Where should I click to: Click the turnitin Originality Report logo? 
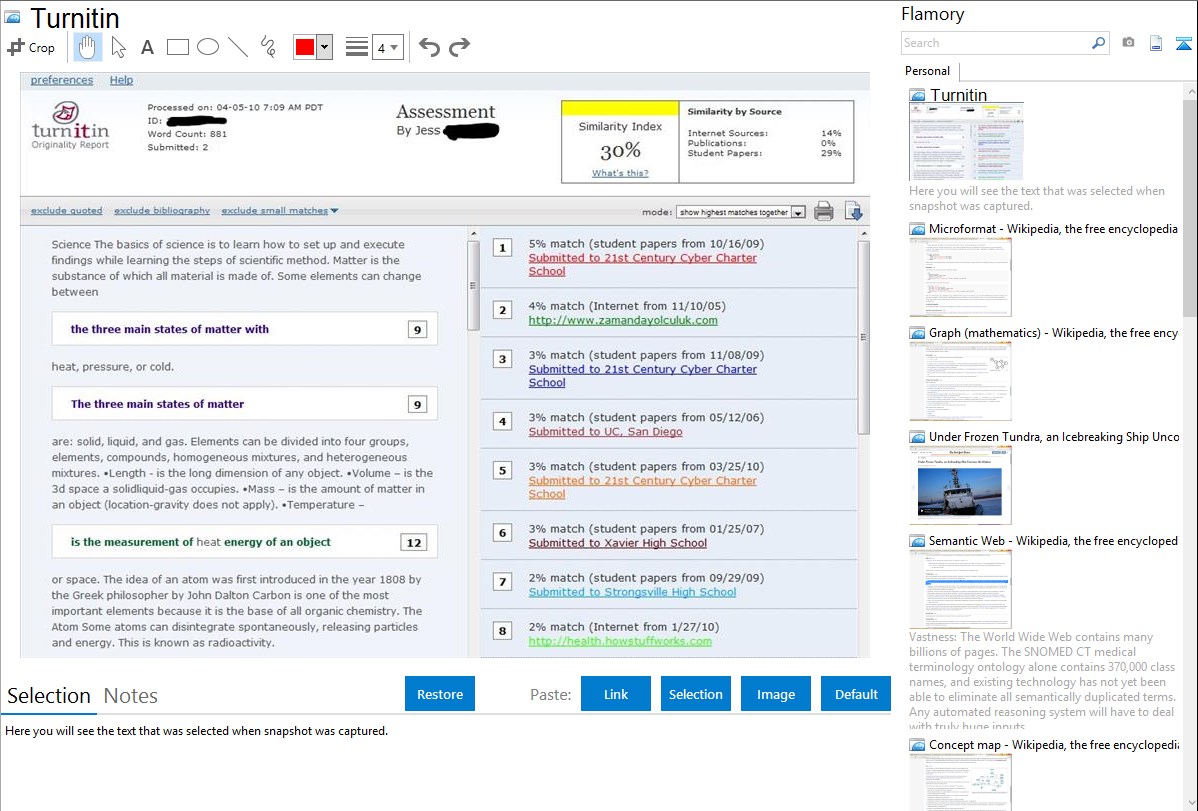(70, 126)
